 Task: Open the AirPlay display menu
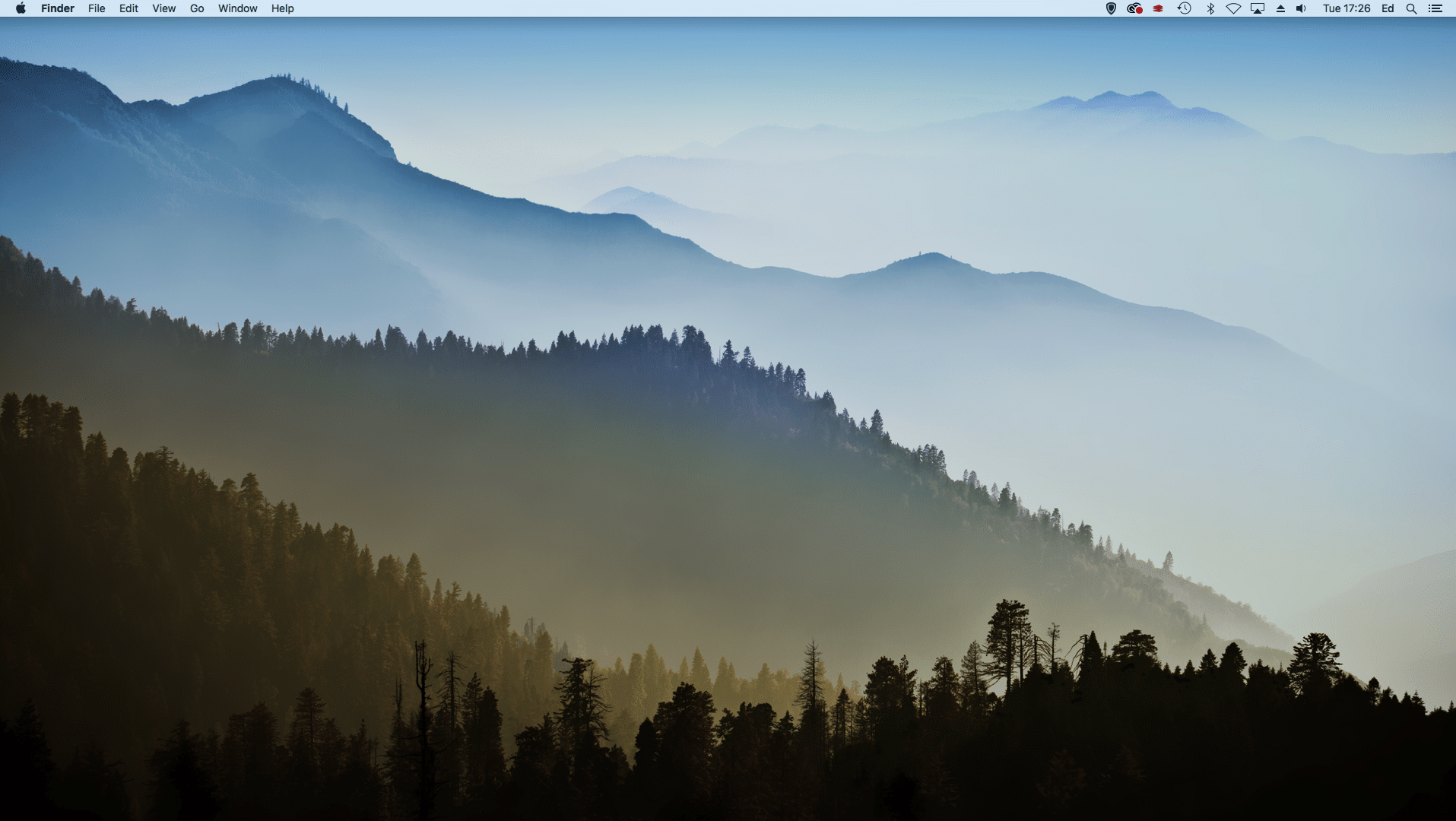tap(1258, 8)
